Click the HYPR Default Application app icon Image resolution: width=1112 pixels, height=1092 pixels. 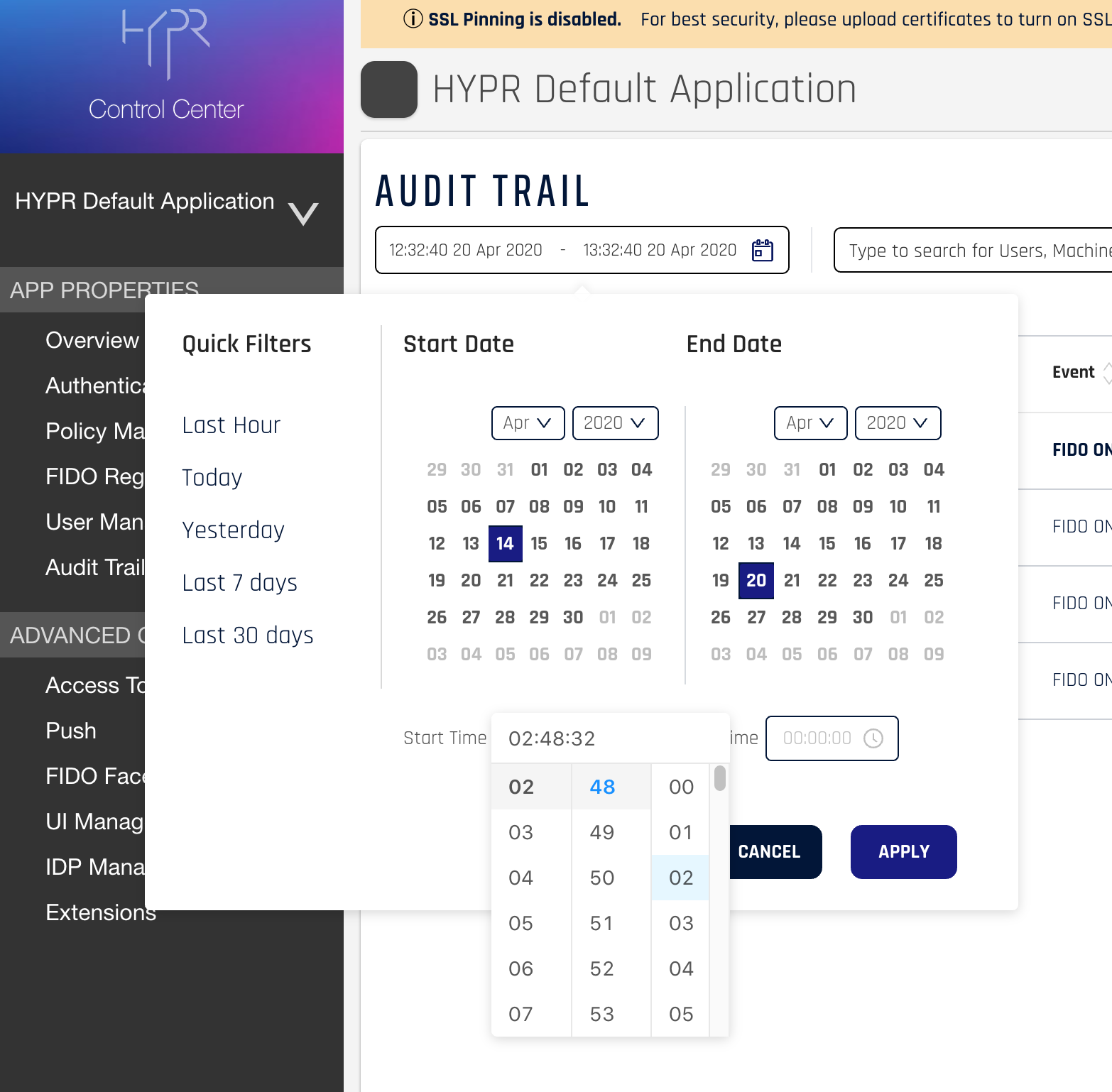389,89
